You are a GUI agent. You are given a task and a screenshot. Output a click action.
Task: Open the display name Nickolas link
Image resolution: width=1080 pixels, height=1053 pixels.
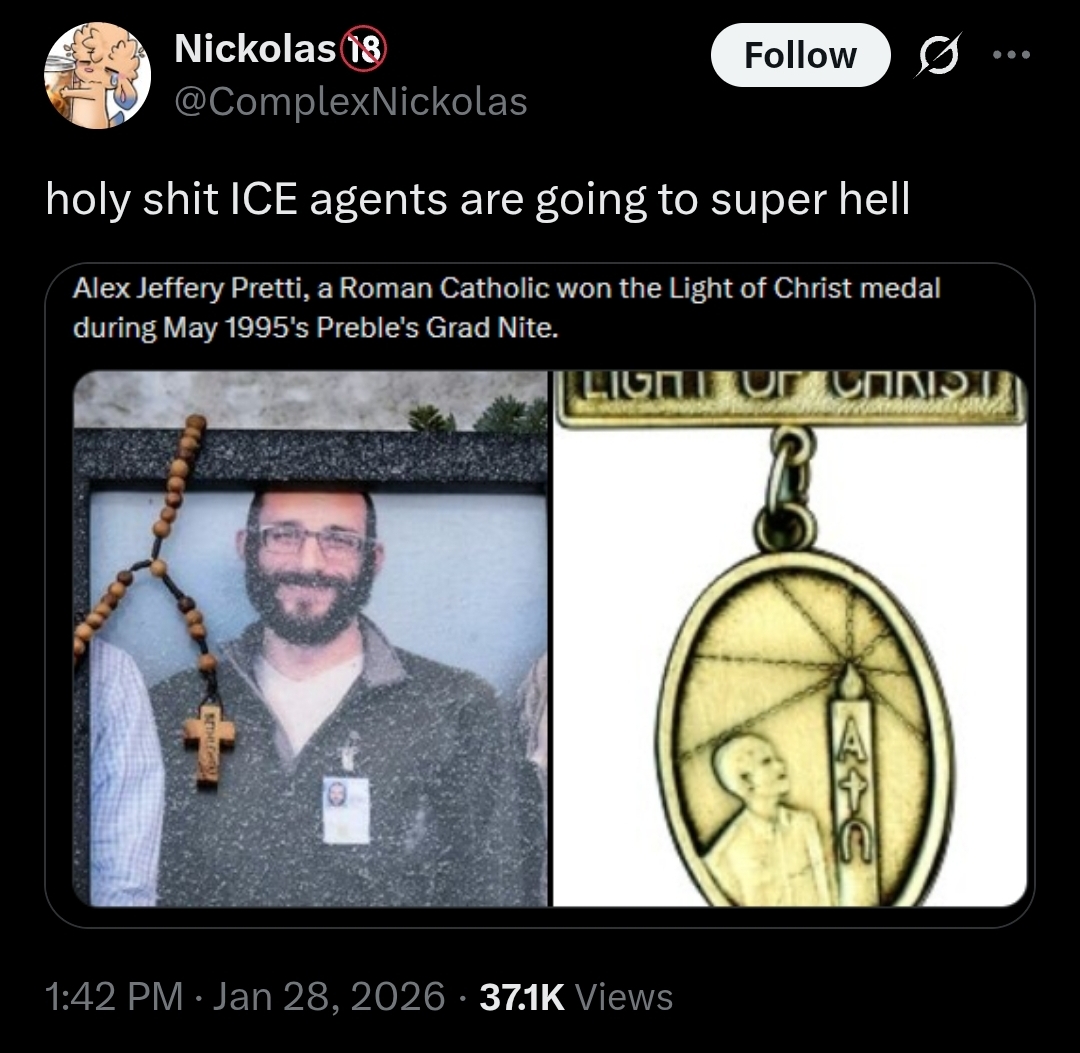(255, 49)
